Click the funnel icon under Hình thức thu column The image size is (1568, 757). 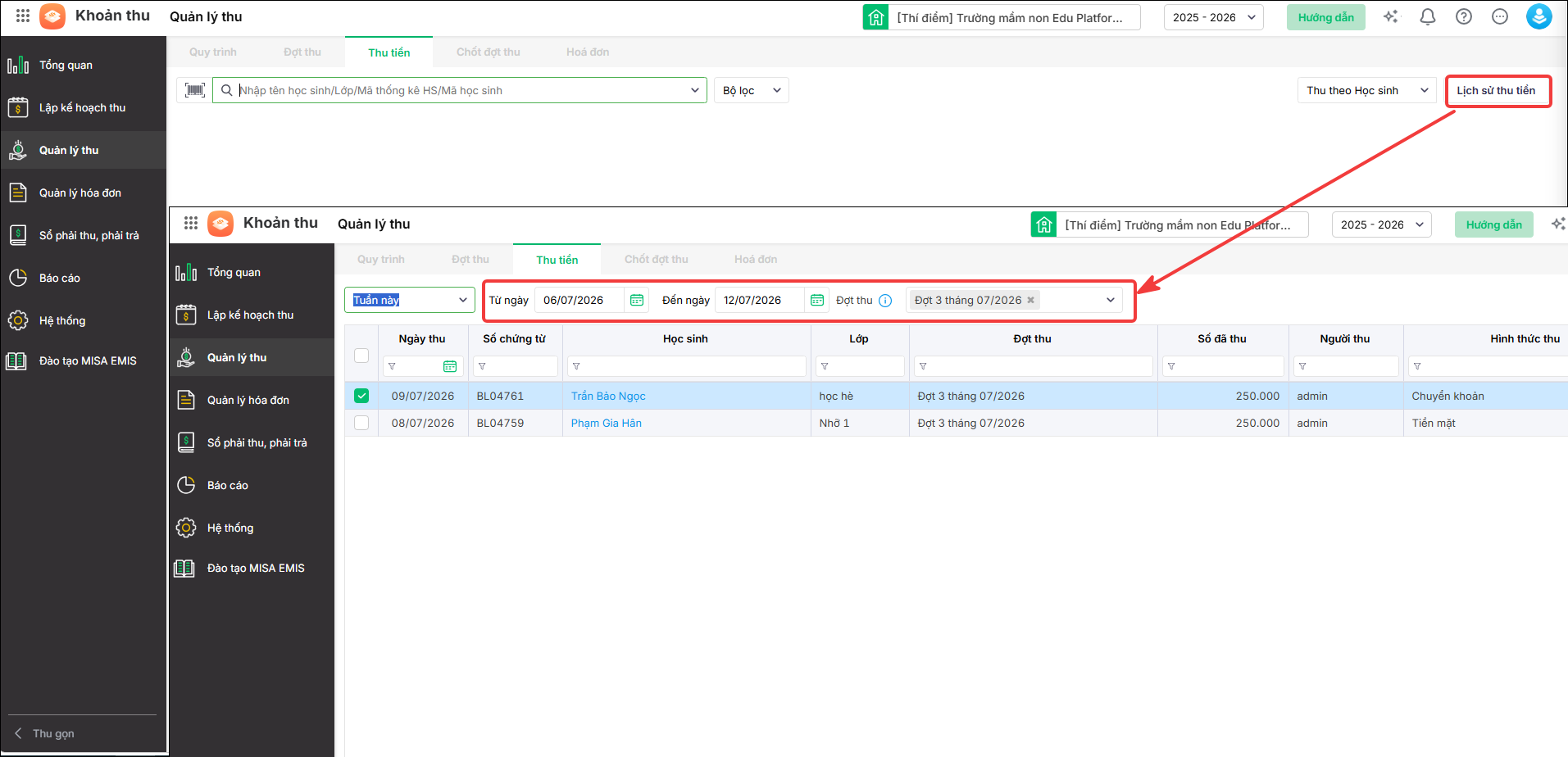tap(1417, 366)
